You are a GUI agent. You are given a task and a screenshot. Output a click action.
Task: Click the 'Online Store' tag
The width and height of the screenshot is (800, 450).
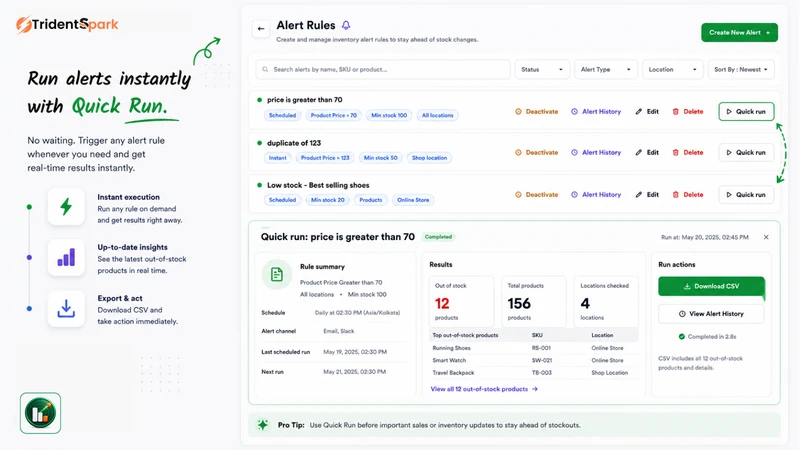tap(413, 200)
